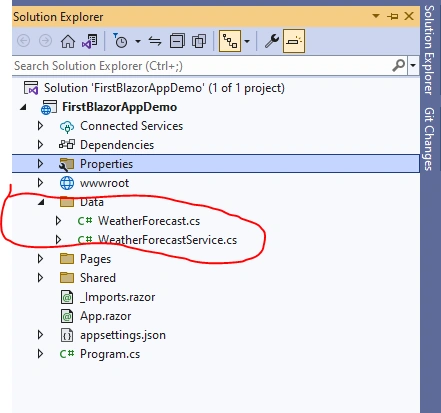Select the Shared folder
Viewport: 441px width, 413px height.
98,278
